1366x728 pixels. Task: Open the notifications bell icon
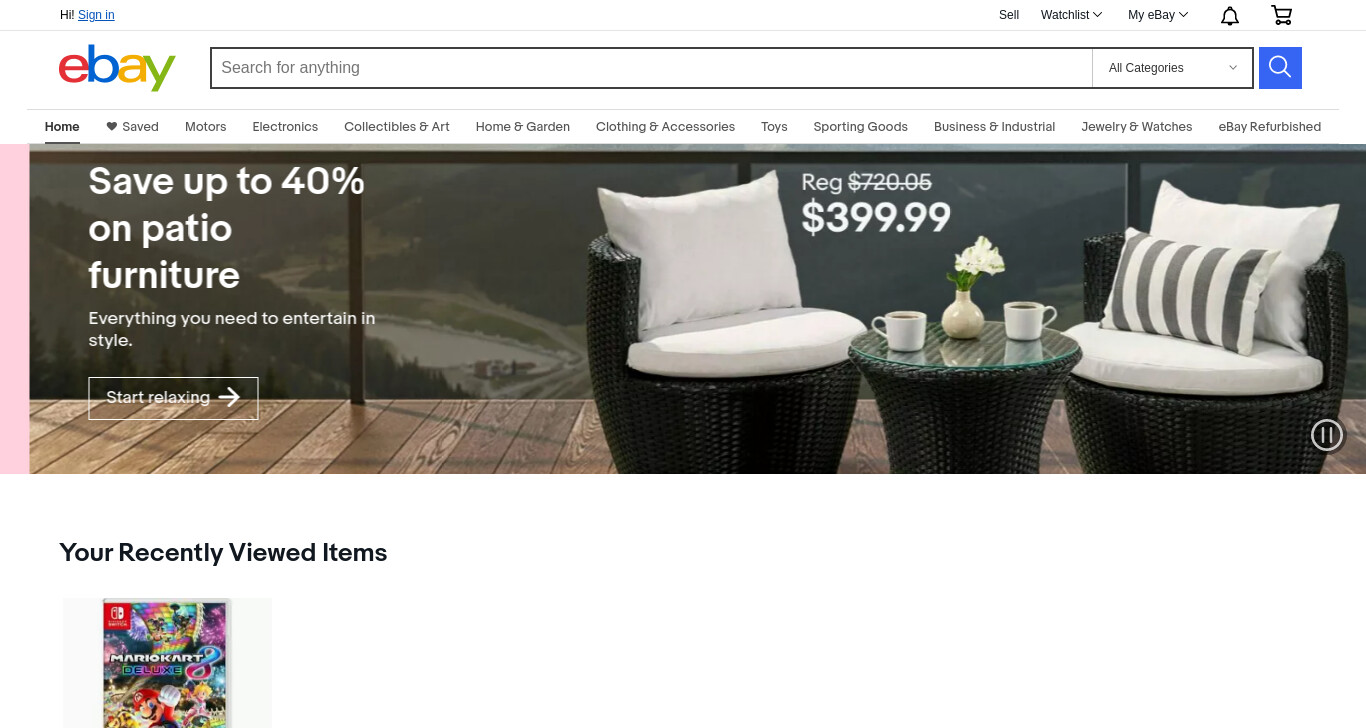coord(1230,15)
